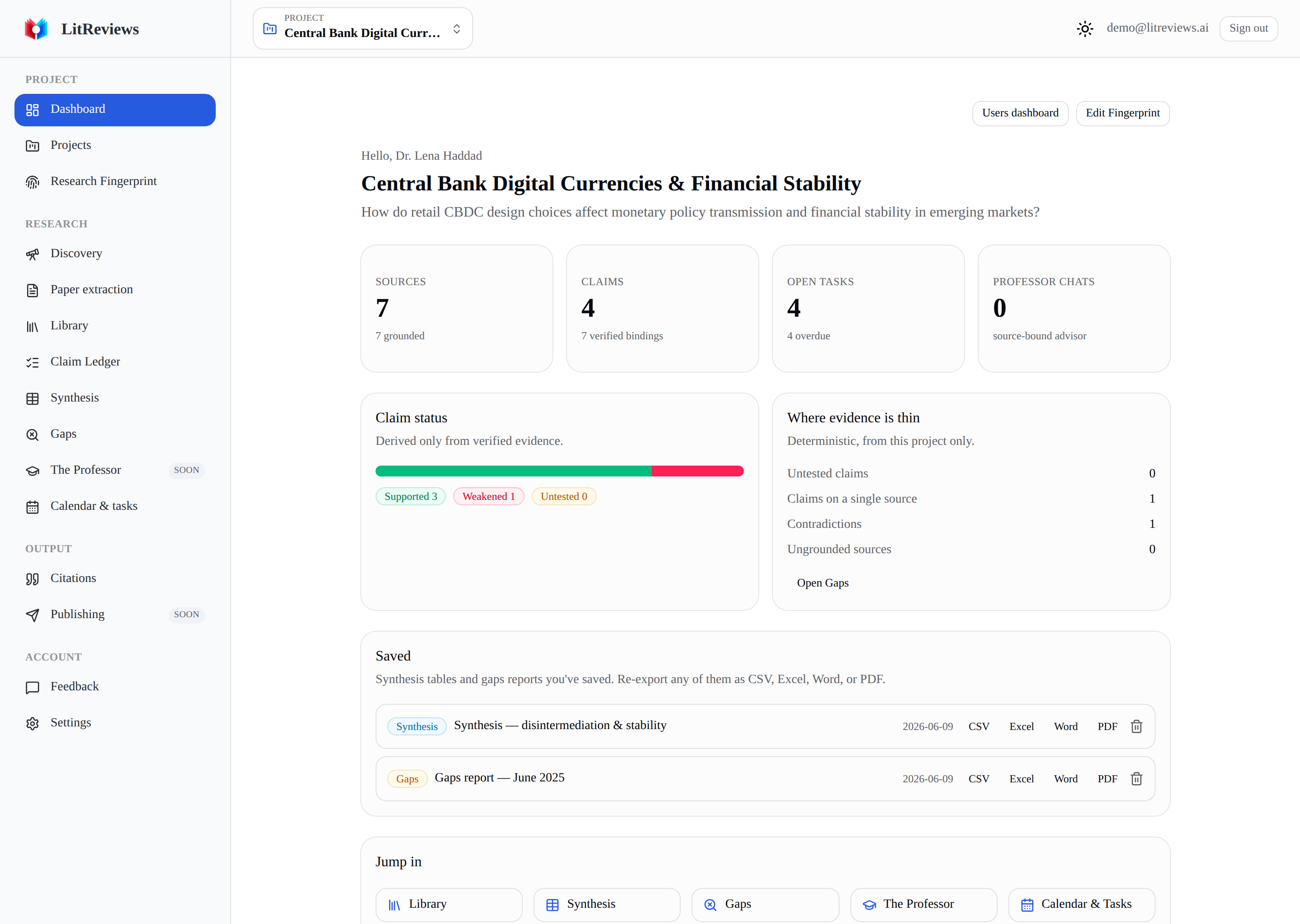This screenshot has width=1300, height=924.
Task: Open the Central Bank Digital Curr… project dropdown
Action: (x=362, y=28)
